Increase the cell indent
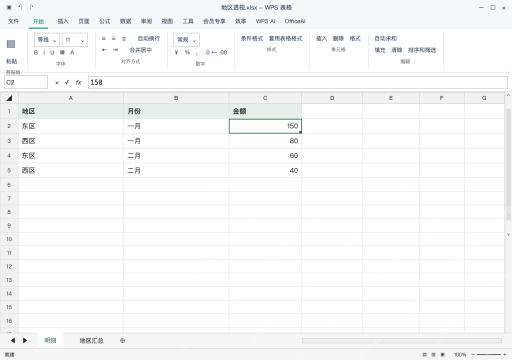The image size is (512, 360). (115, 50)
